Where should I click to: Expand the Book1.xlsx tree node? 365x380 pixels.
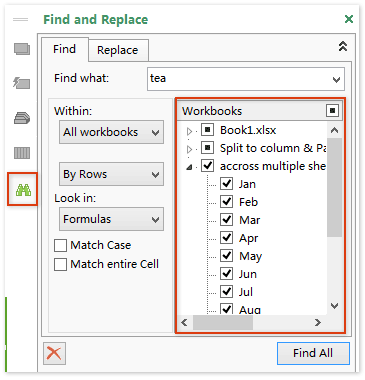coord(190,131)
